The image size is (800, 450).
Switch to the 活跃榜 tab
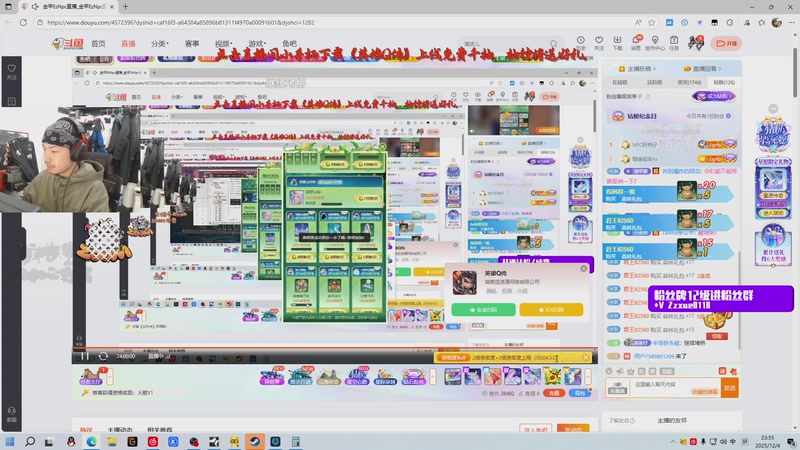click(655, 82)
